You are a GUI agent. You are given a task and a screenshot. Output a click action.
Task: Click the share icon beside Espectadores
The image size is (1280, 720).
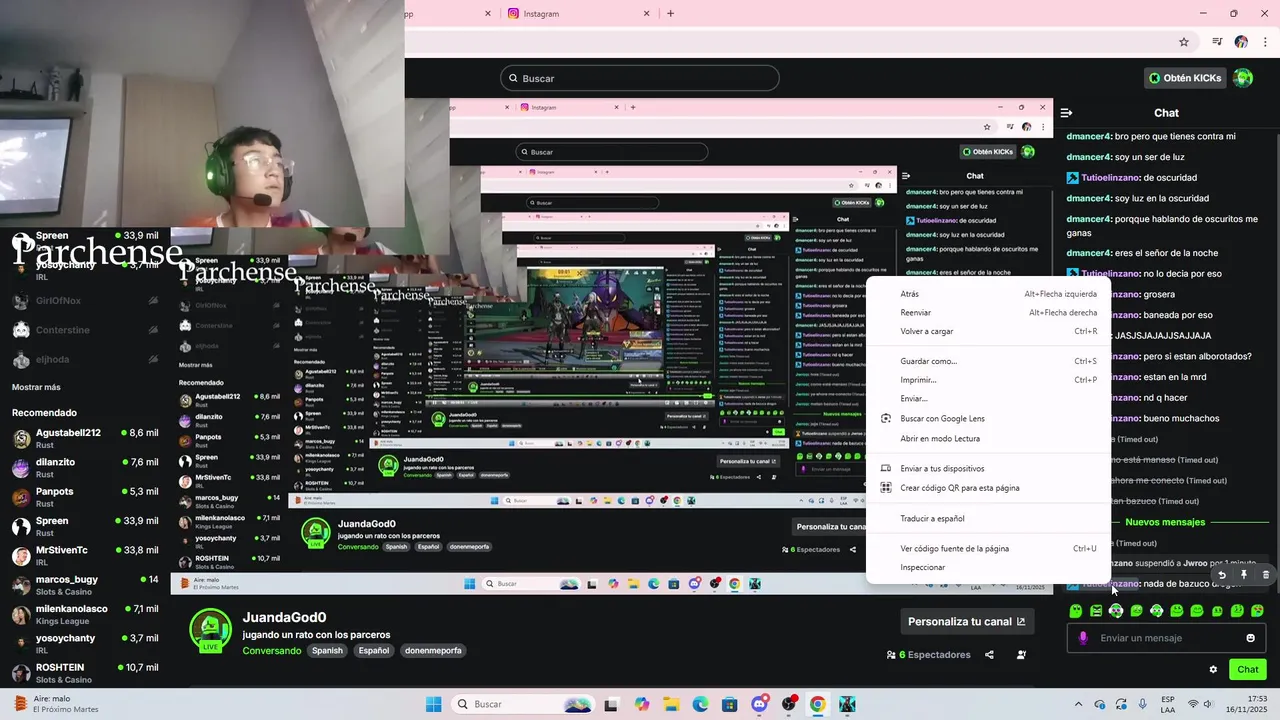(989, 655)
